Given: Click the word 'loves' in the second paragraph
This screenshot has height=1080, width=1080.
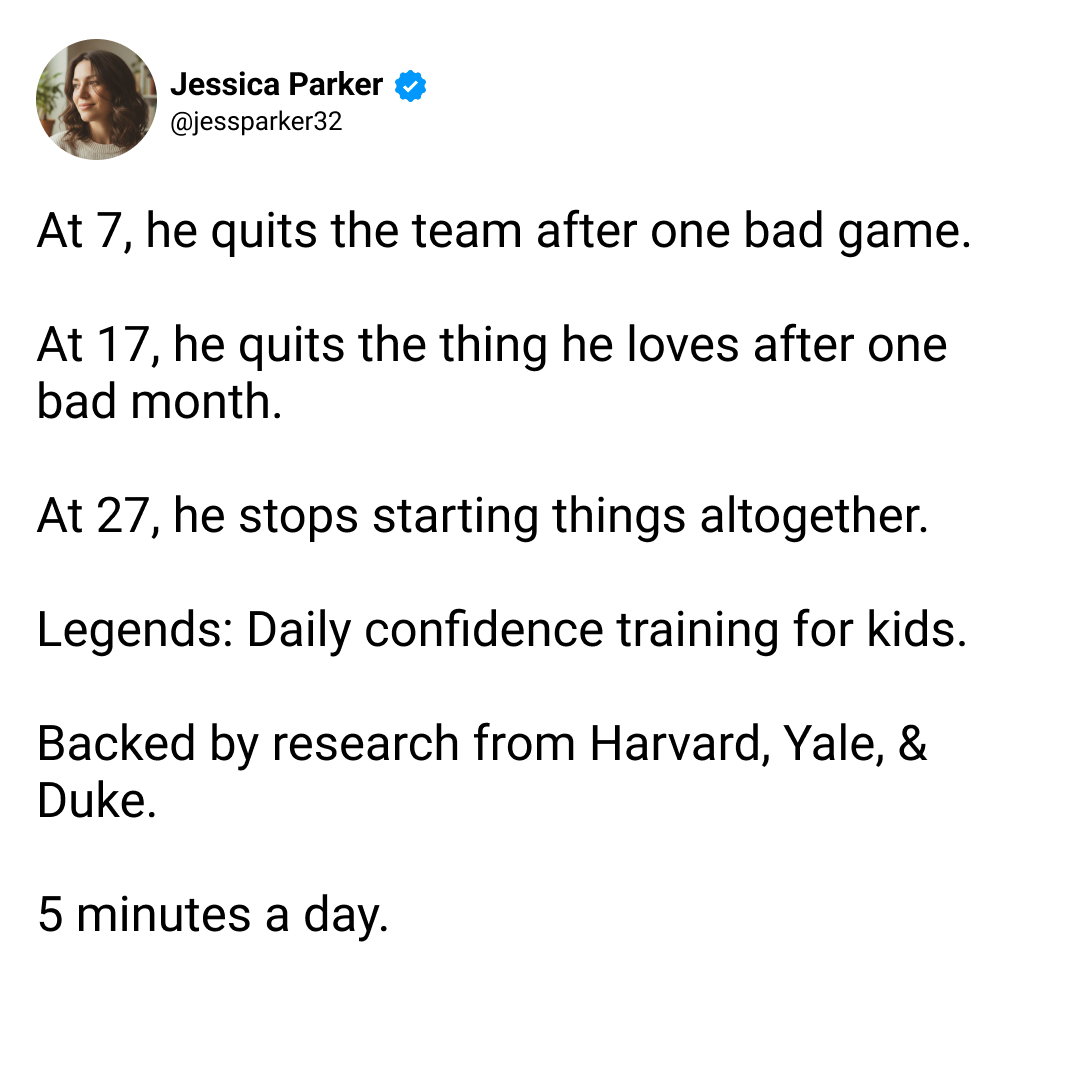Looking at the screenshot, I should (683, 345).
